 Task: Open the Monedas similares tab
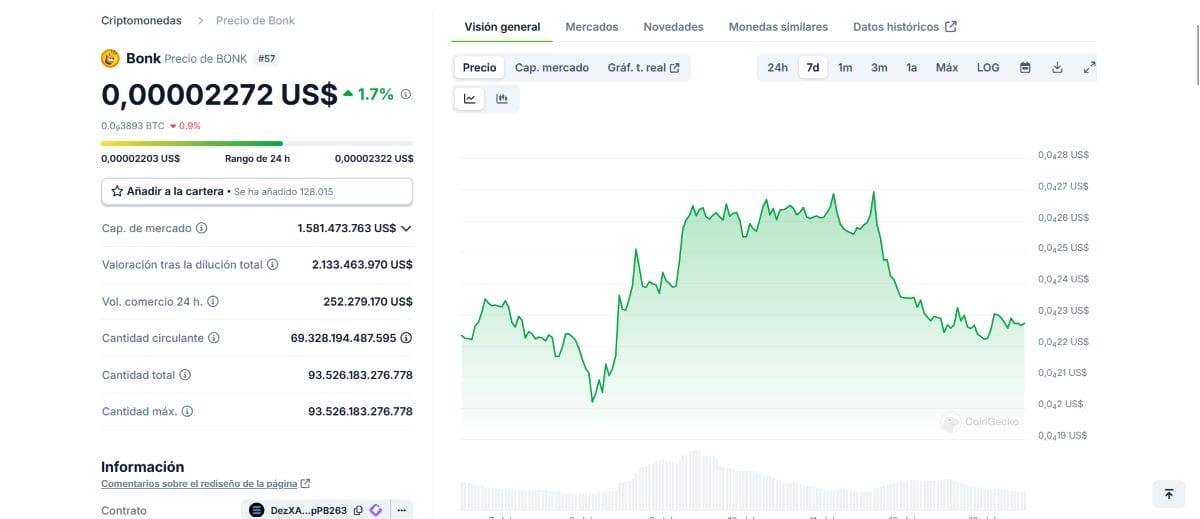click(778, 27)
